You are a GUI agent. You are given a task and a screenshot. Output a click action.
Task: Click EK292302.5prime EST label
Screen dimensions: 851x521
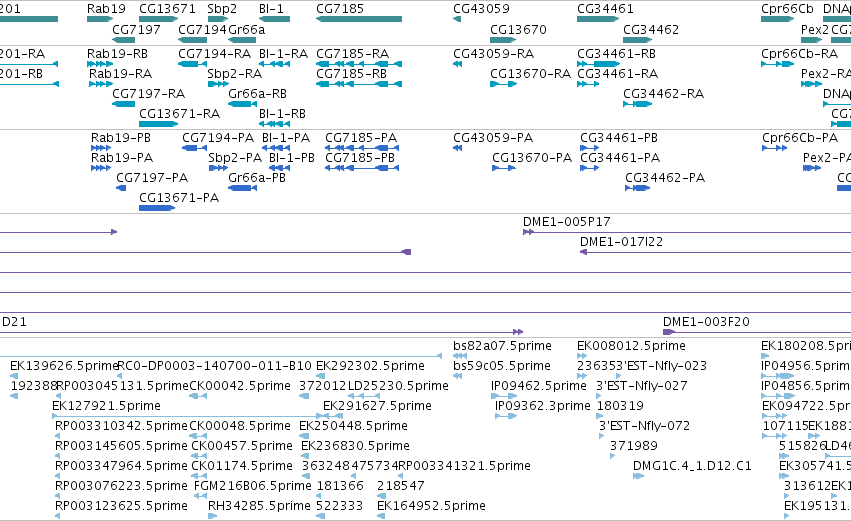370,366
